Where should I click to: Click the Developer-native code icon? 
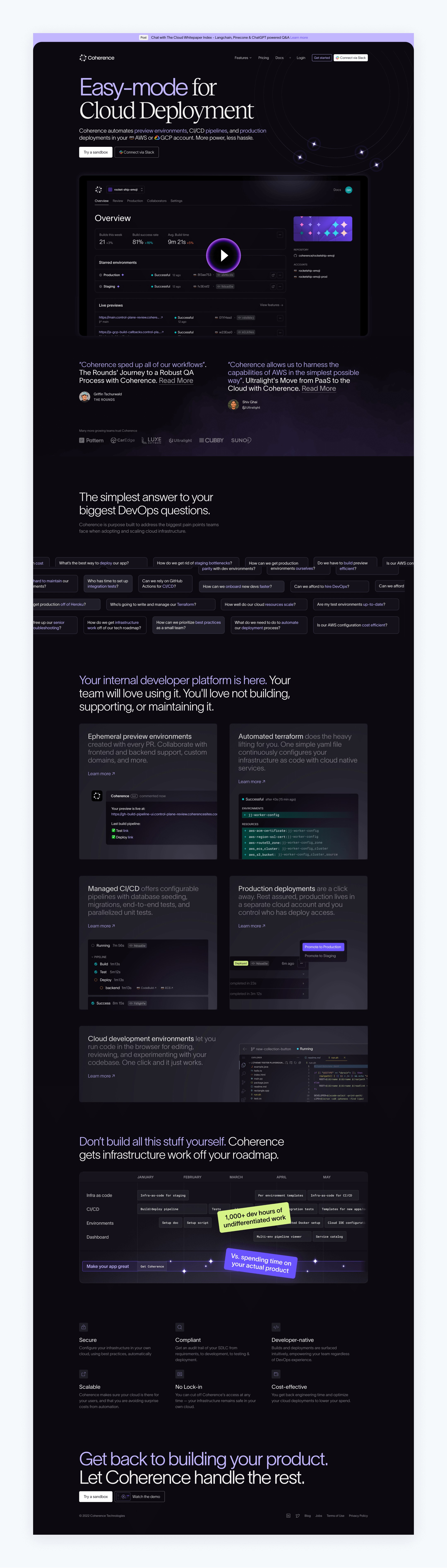tap(276, 1327)
